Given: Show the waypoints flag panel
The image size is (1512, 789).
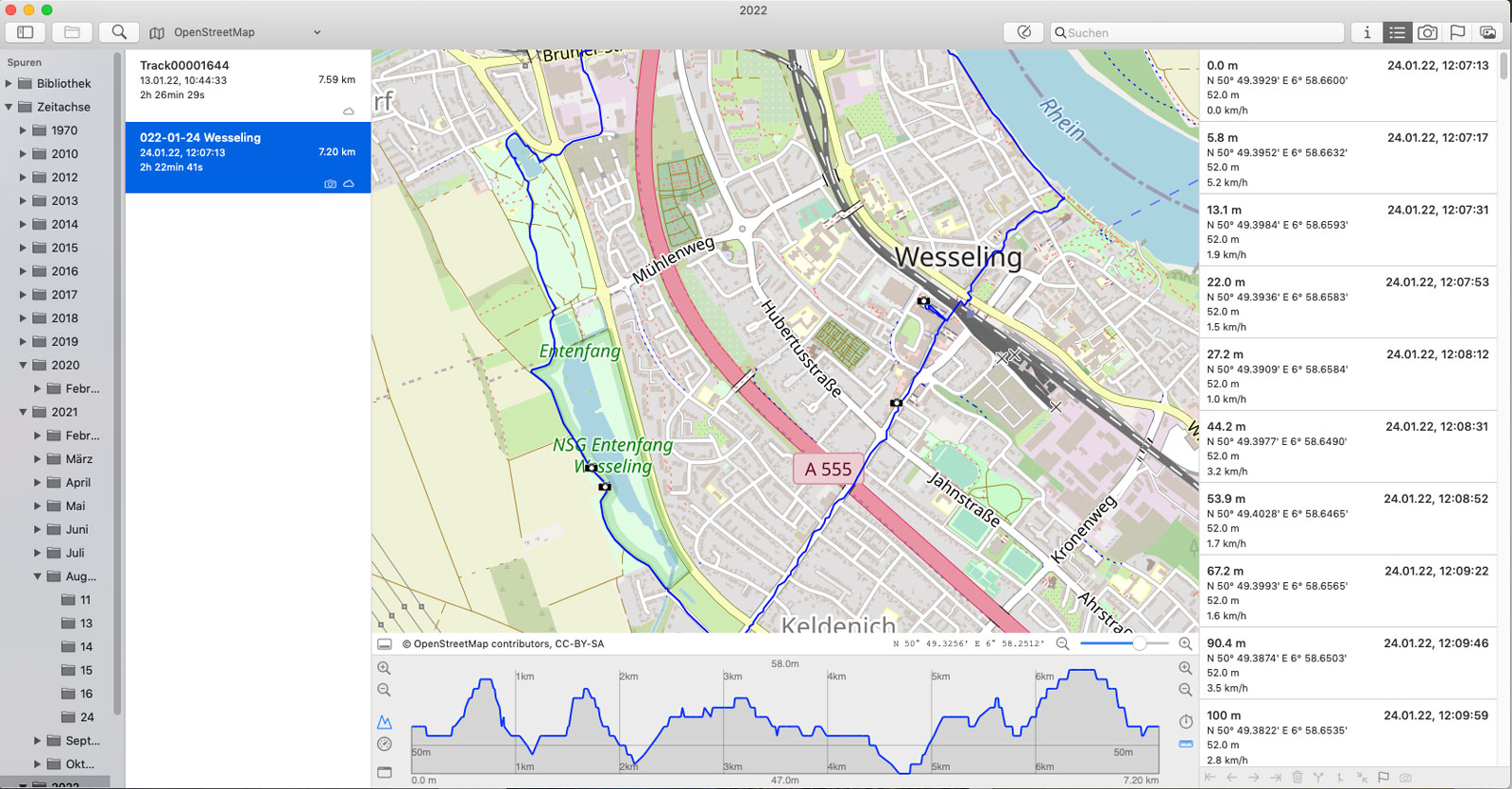Looking at the screenshot, I should click(x=1457, y=32).
